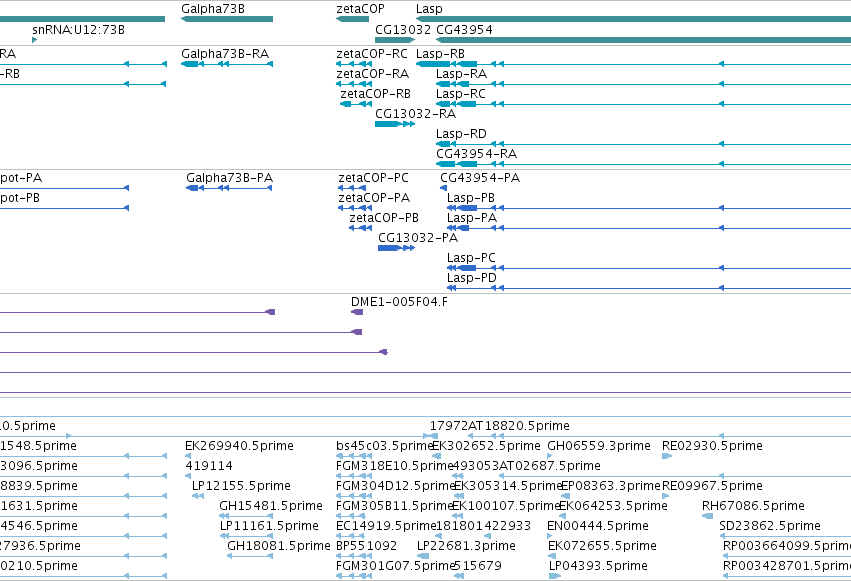Click the zetaCOP-PB protein label
Image resolution: width=851 pixels, height=581 pixels.
[384, 218]
